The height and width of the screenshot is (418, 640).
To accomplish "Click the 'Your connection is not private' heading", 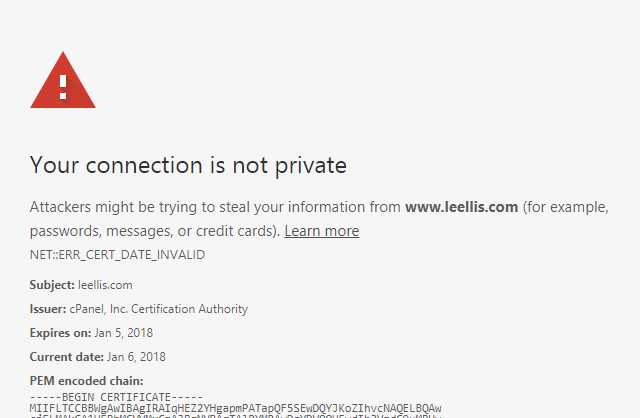I will tap(188, 166).
